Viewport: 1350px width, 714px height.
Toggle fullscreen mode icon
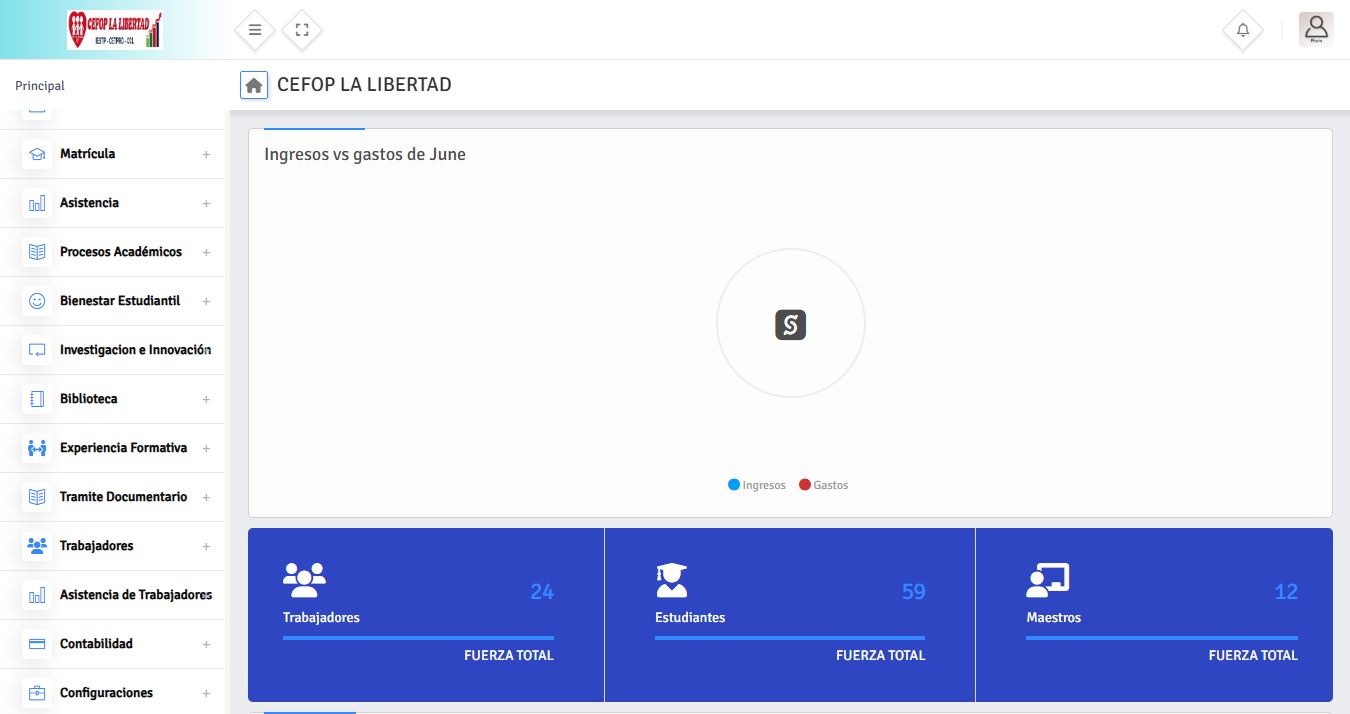click(302, 30)
